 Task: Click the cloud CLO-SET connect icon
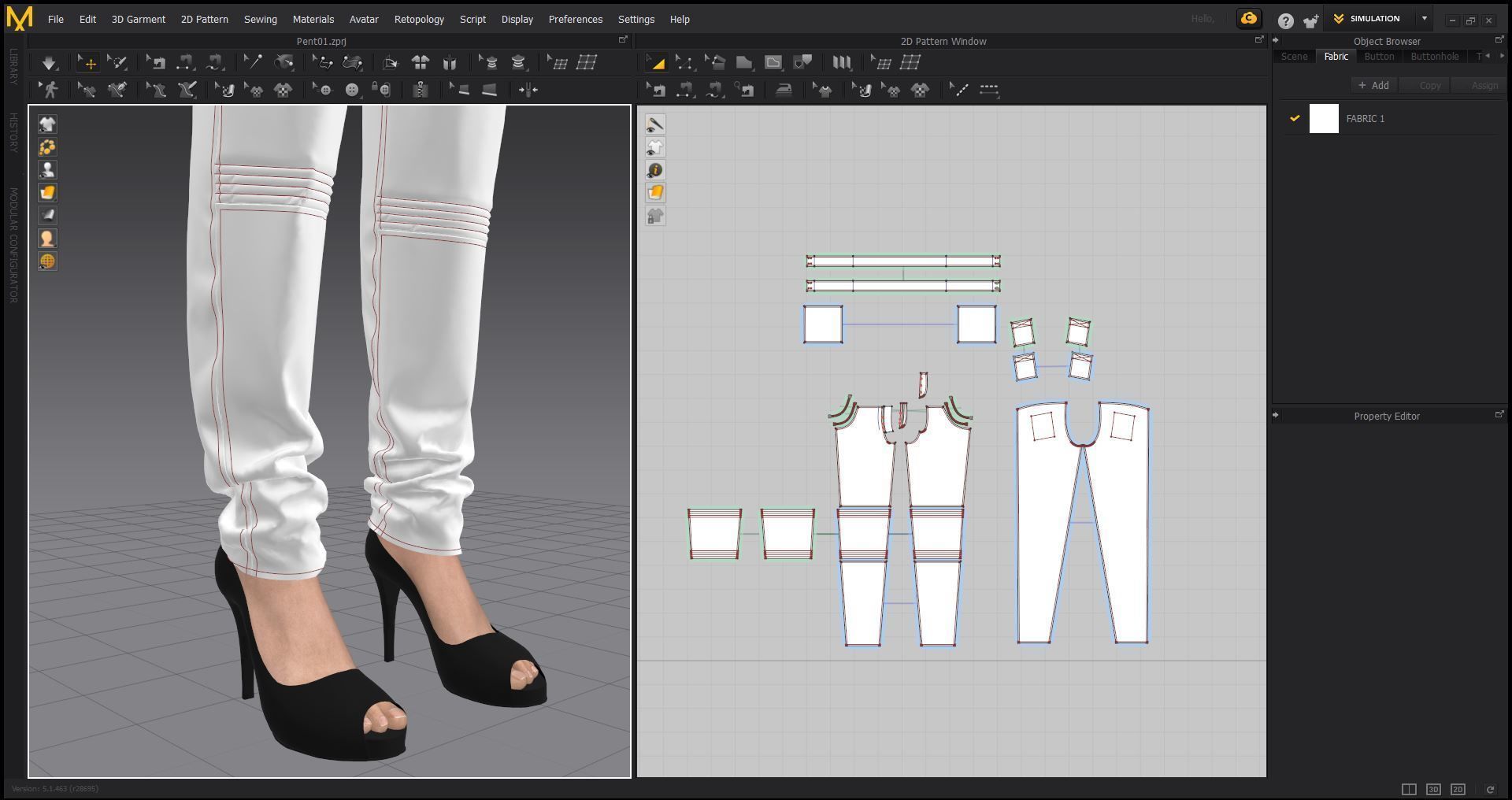tap(1249, 19)
